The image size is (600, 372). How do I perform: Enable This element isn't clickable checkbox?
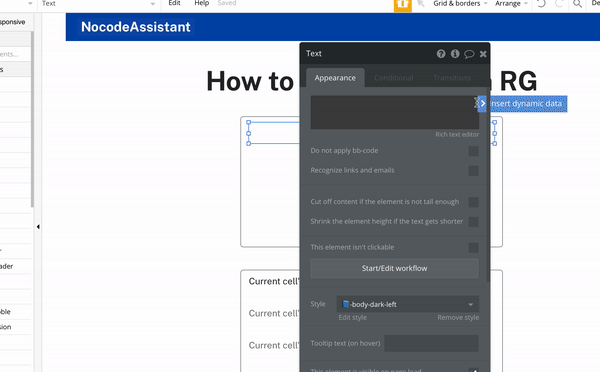[x=473, y=248]
